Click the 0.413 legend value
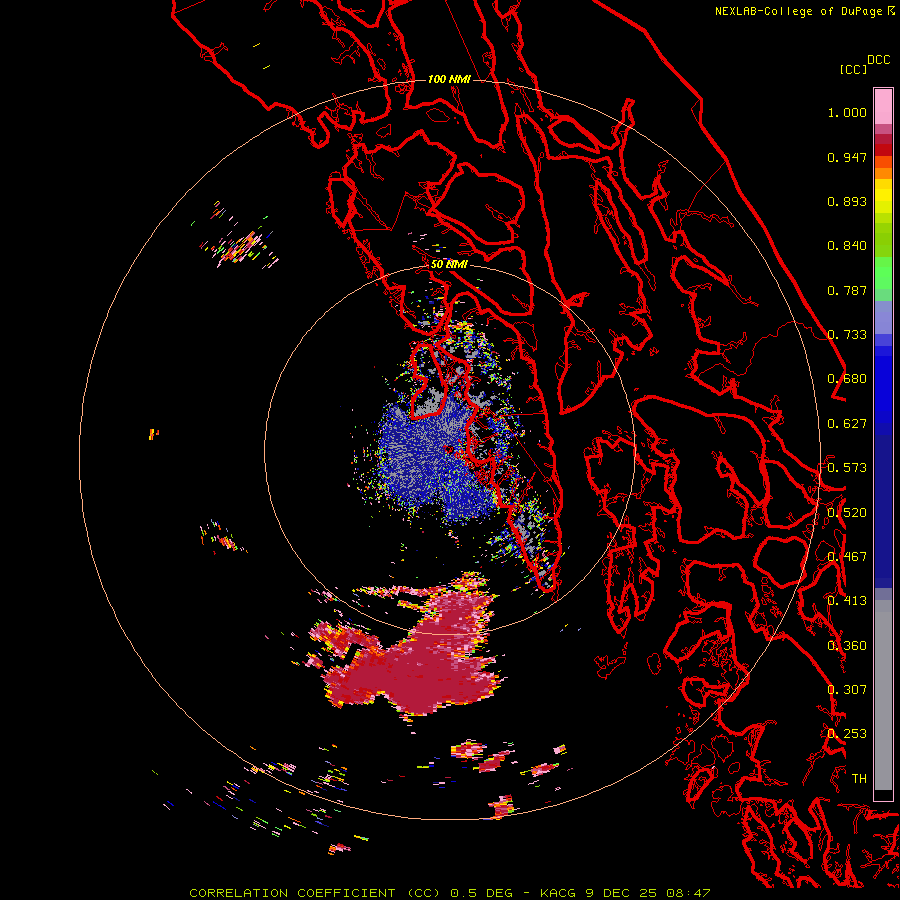Image resolution: width=900 pixels, height=900 pixels. (847, 601)
